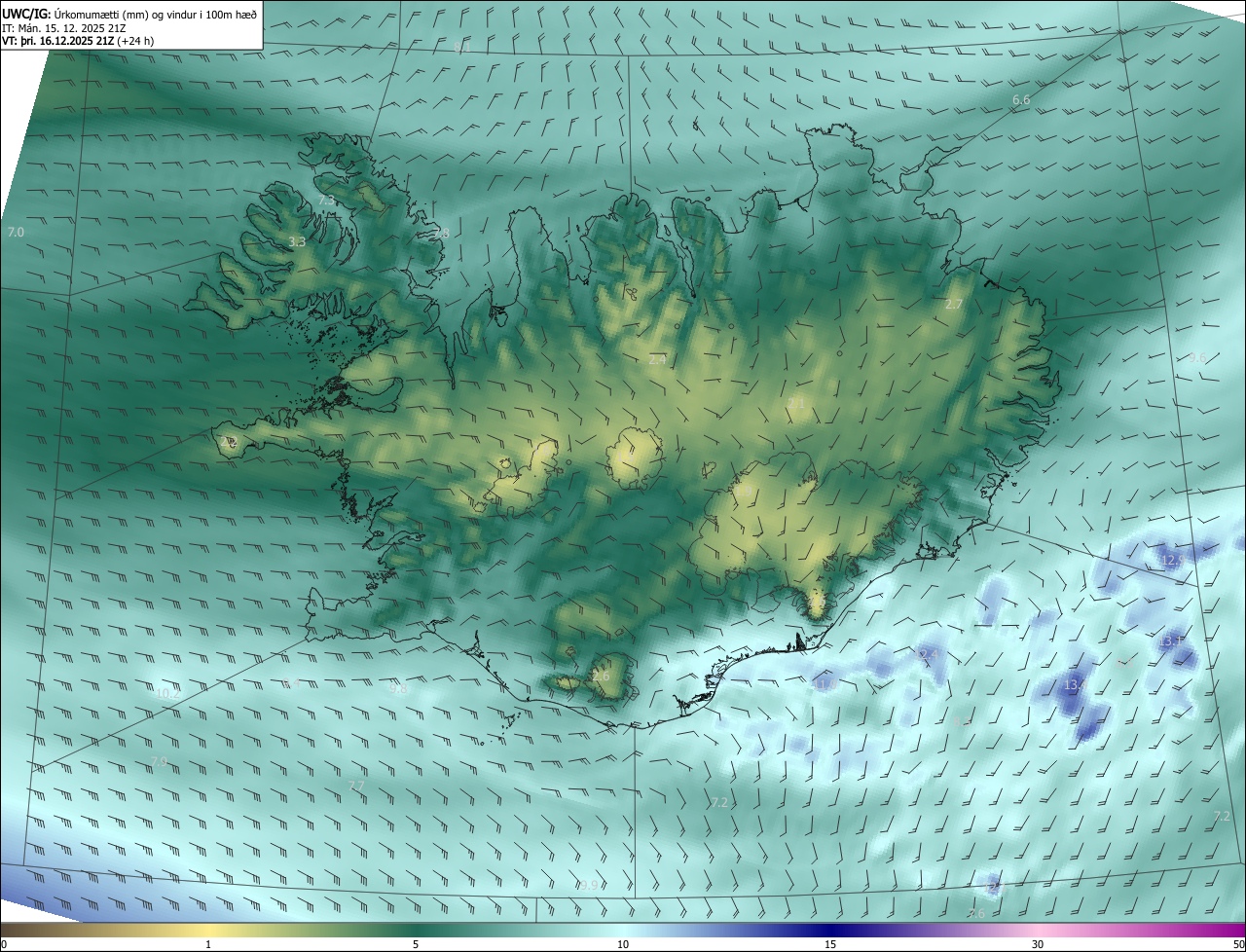Click the 9.6 value label on the map
1246x952 pixels.
pos(1197,357)
